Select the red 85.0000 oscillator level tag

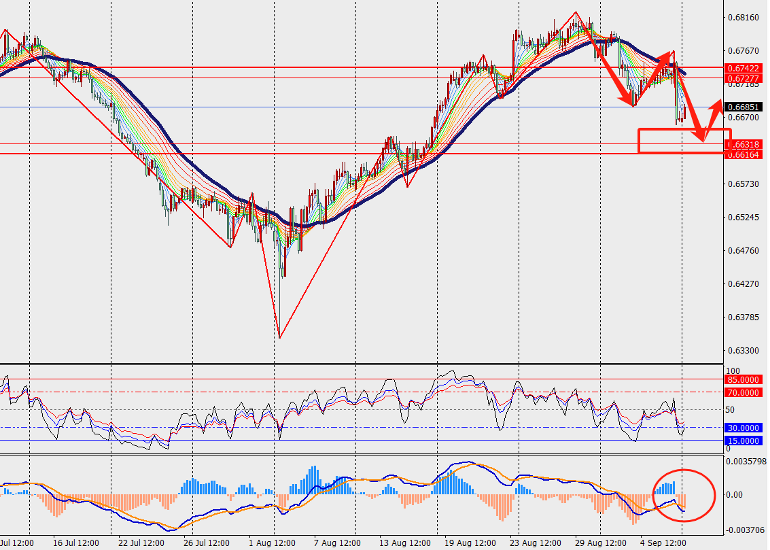click(x=744, y=380)
